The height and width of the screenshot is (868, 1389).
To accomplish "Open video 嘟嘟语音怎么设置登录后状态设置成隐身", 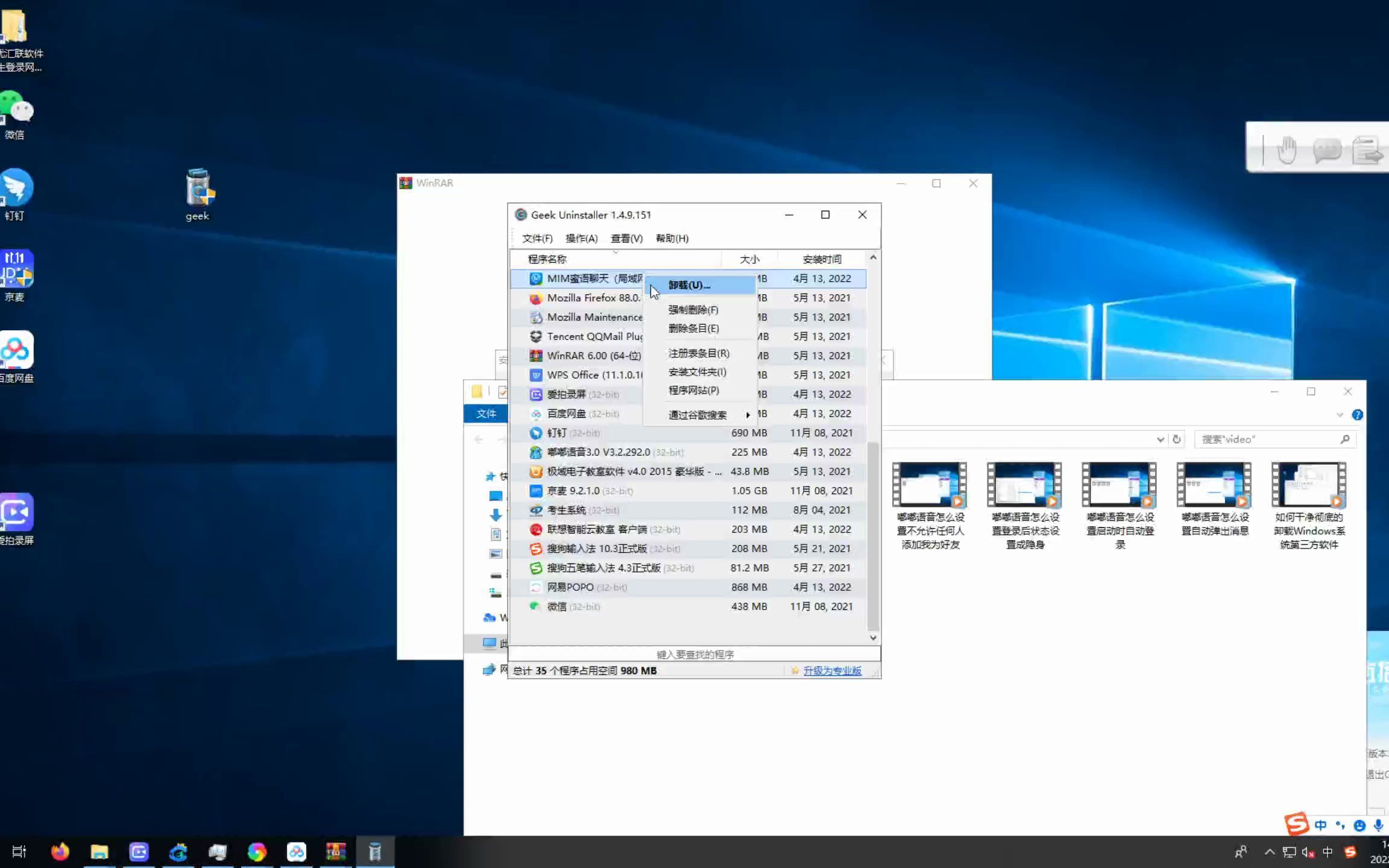I will [1025, 506].
